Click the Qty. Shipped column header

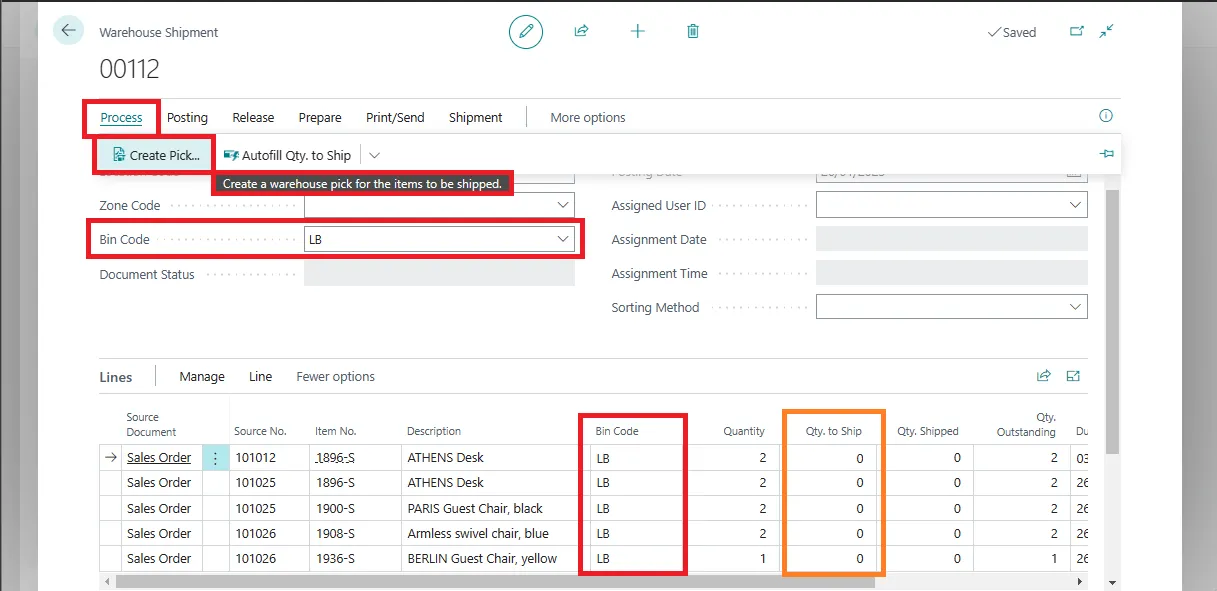pos(928,431)
